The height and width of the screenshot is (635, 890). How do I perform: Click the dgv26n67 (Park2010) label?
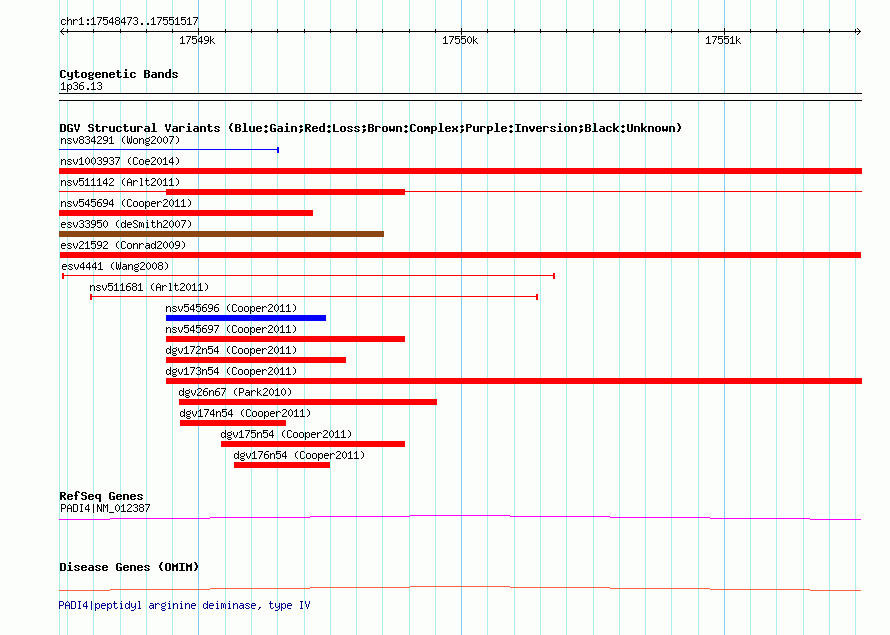pos(235,392)
